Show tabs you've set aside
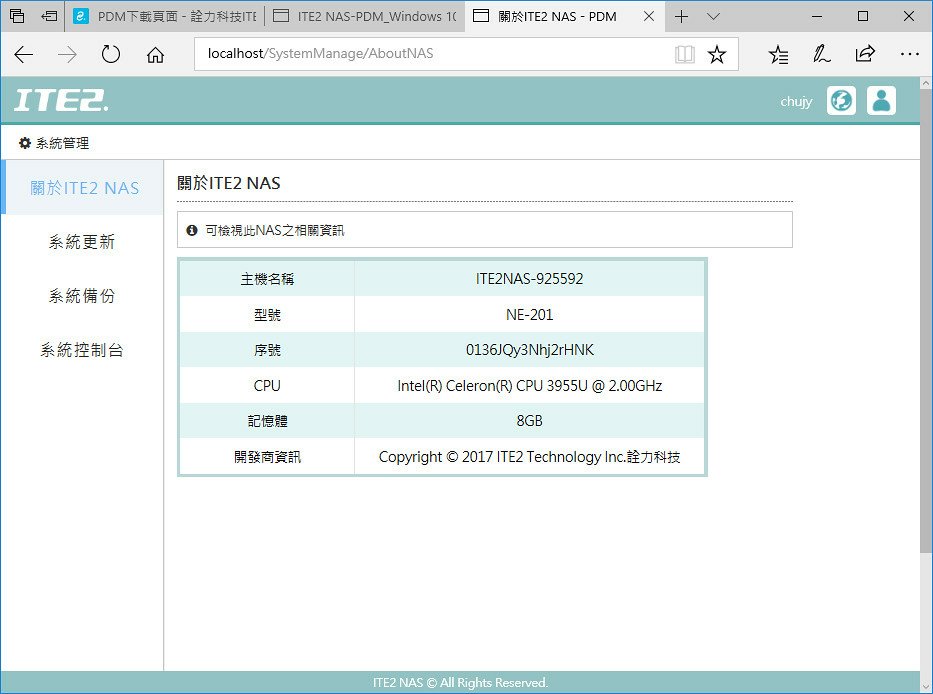933x694 pixels. (17, 16)
